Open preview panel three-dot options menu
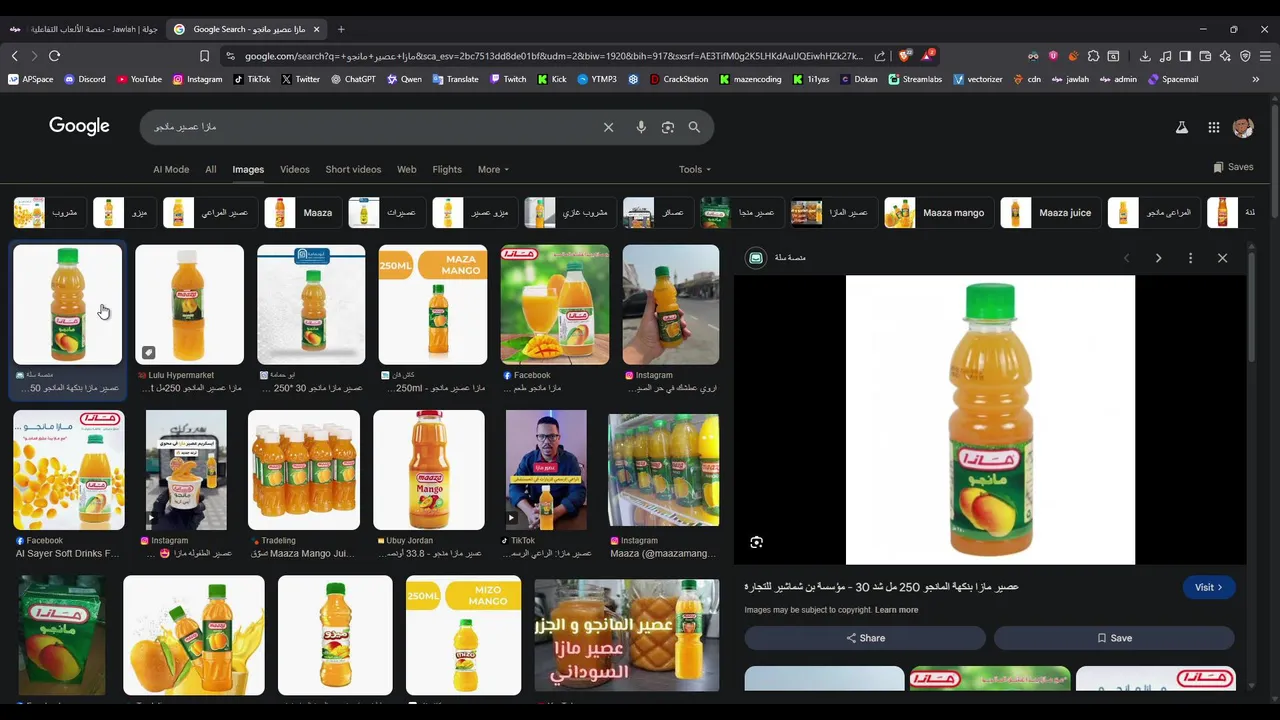 (1190, 258)
